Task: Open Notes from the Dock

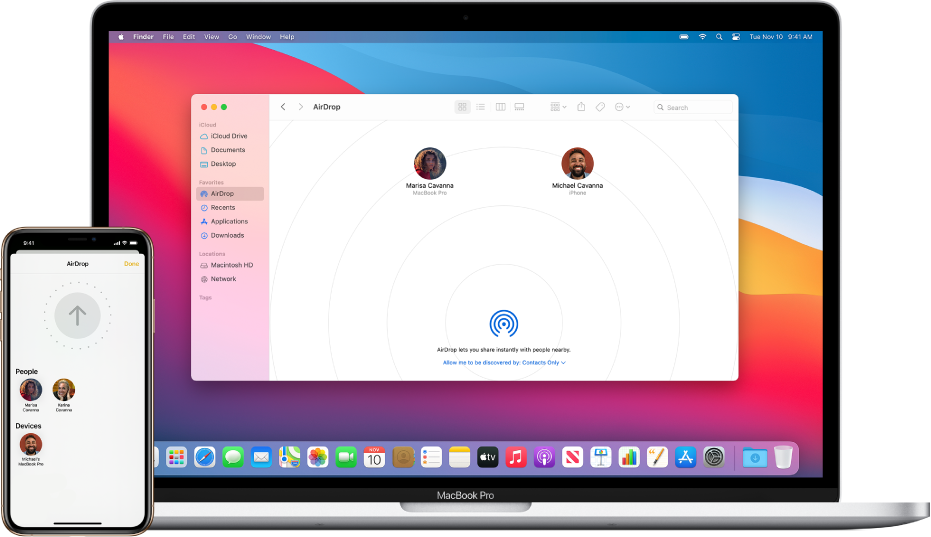Action: [x=460, y=457]
